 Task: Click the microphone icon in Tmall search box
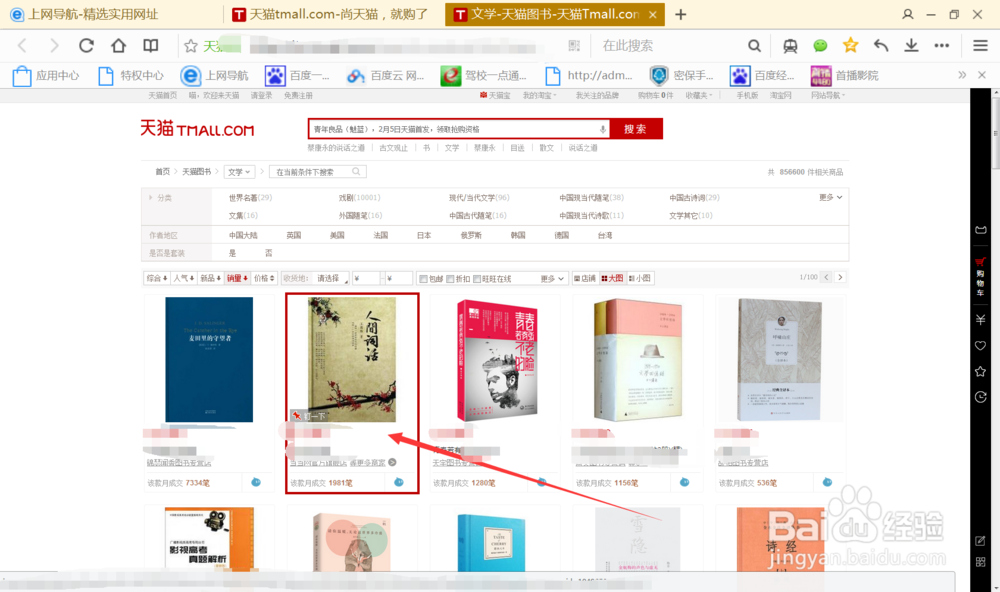(x=602, y=129)
